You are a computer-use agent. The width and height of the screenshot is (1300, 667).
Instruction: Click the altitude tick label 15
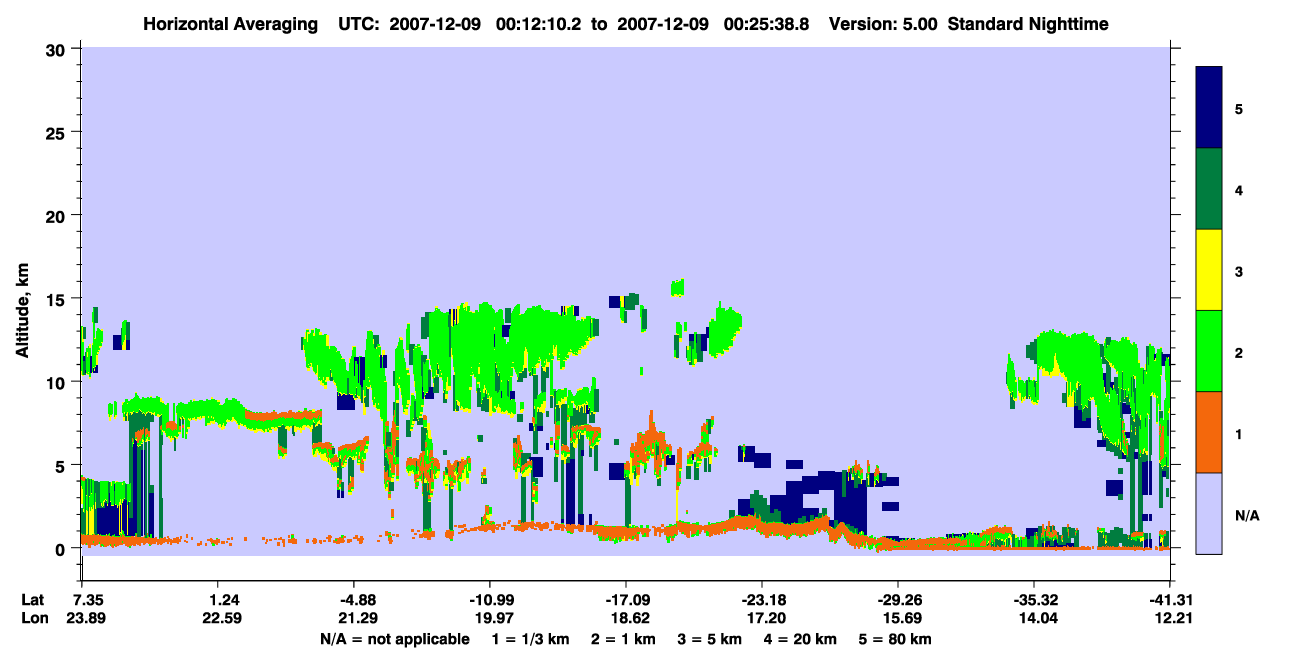[58, 299]
